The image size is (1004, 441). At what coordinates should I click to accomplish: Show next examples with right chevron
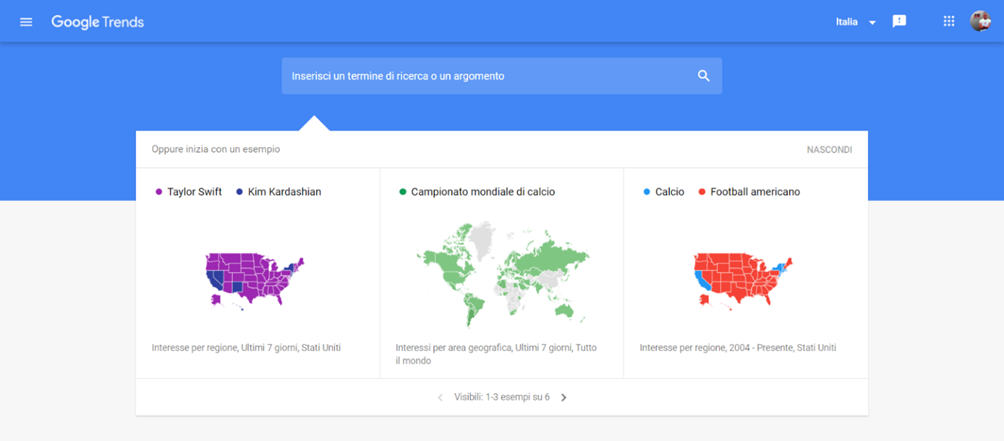563,397
